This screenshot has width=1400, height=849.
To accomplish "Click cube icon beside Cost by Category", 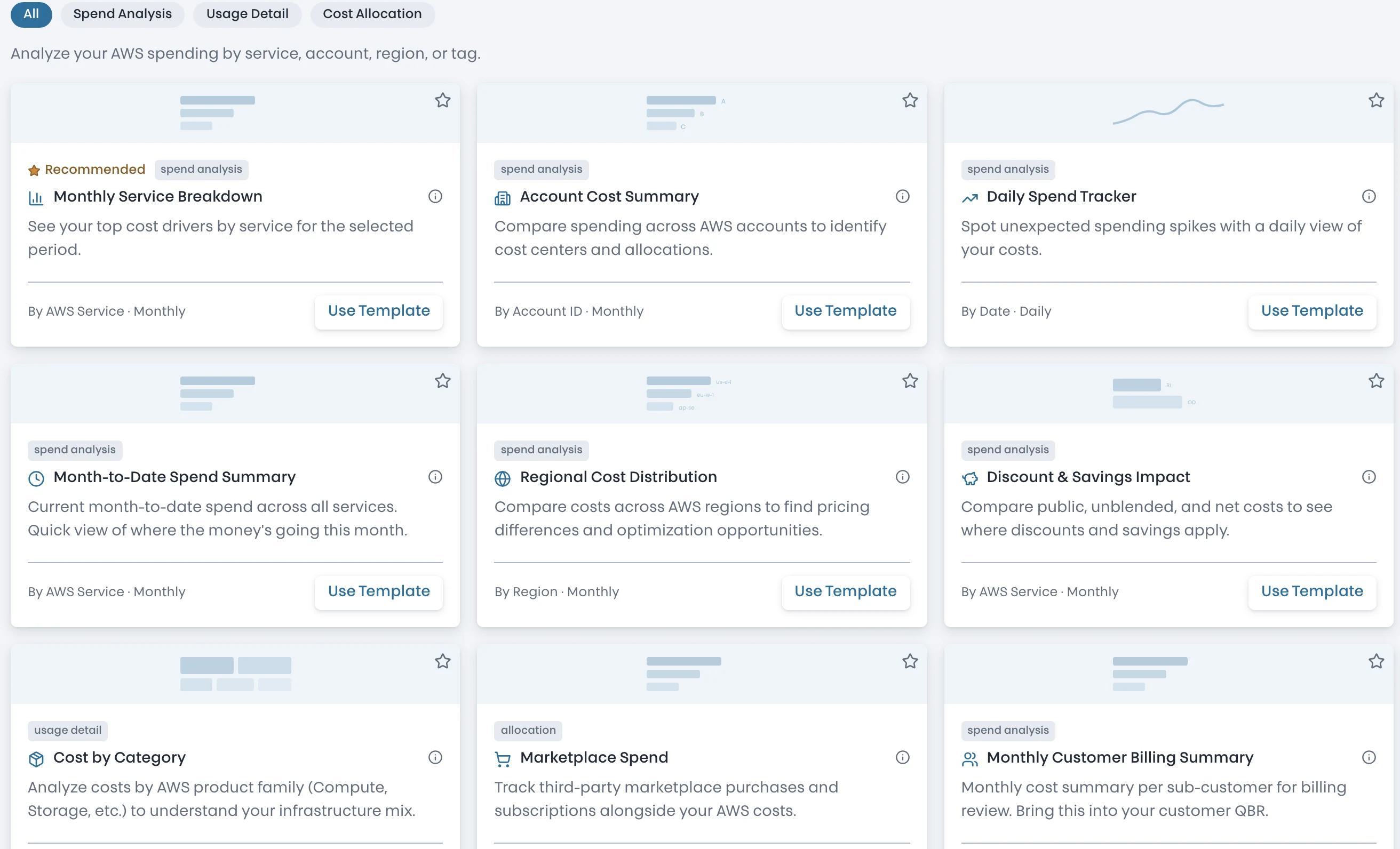I will click(36, 759).
